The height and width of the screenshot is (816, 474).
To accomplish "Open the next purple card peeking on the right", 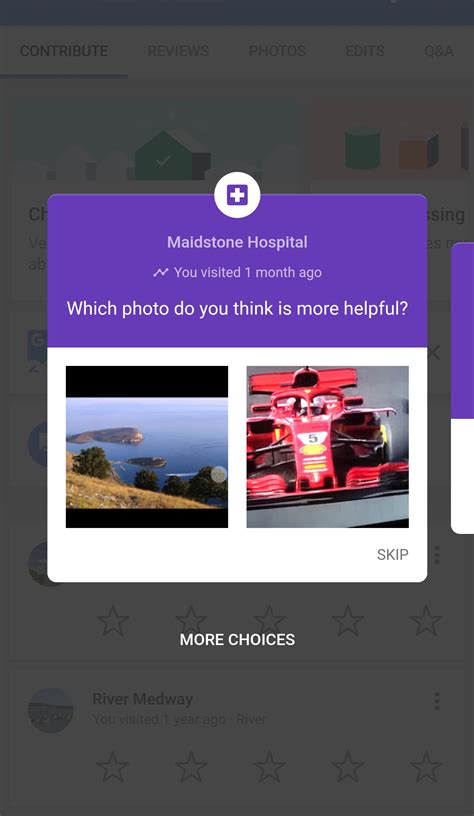I will [462, 388].
